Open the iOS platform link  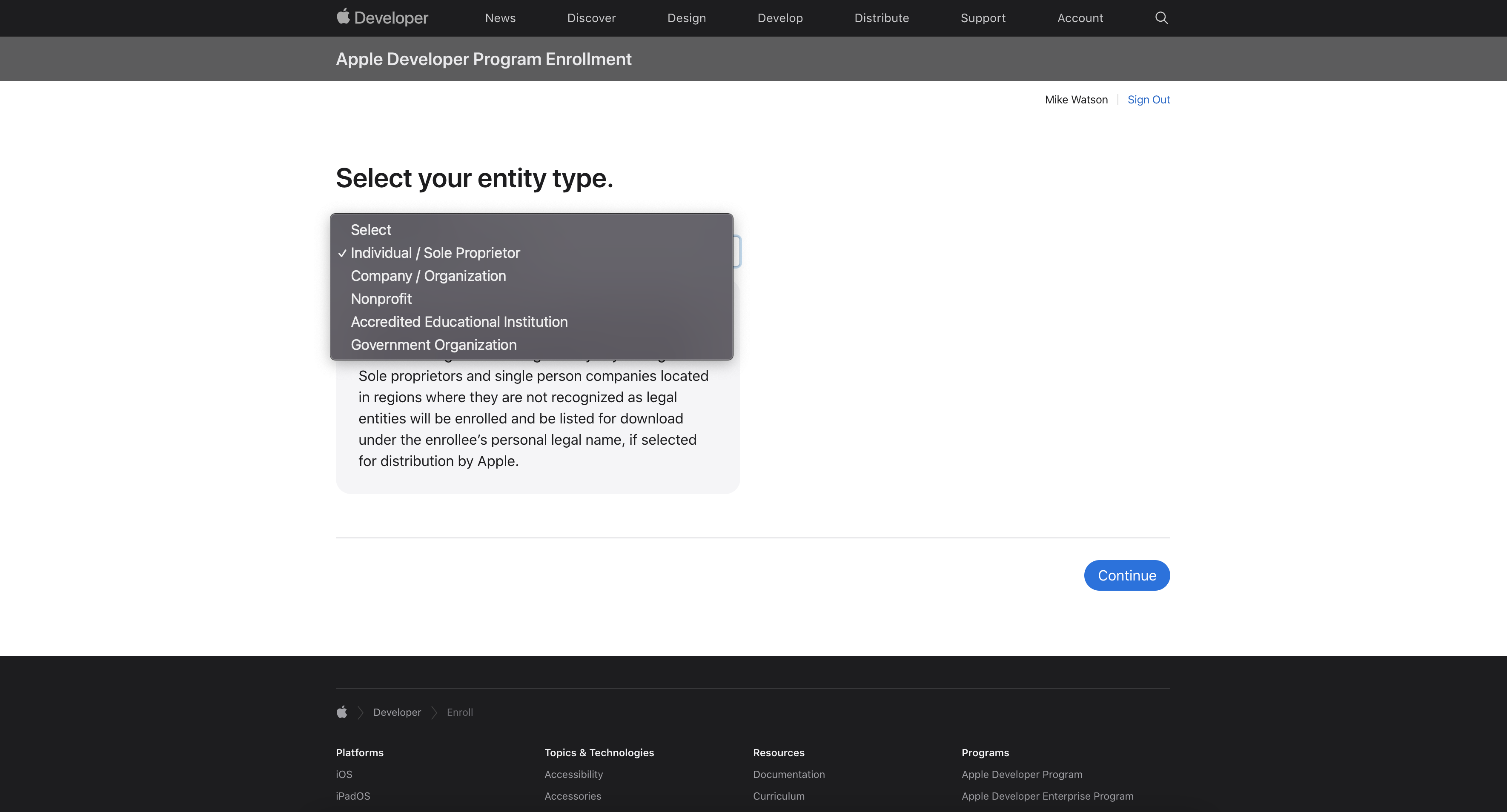coord(344,774)
